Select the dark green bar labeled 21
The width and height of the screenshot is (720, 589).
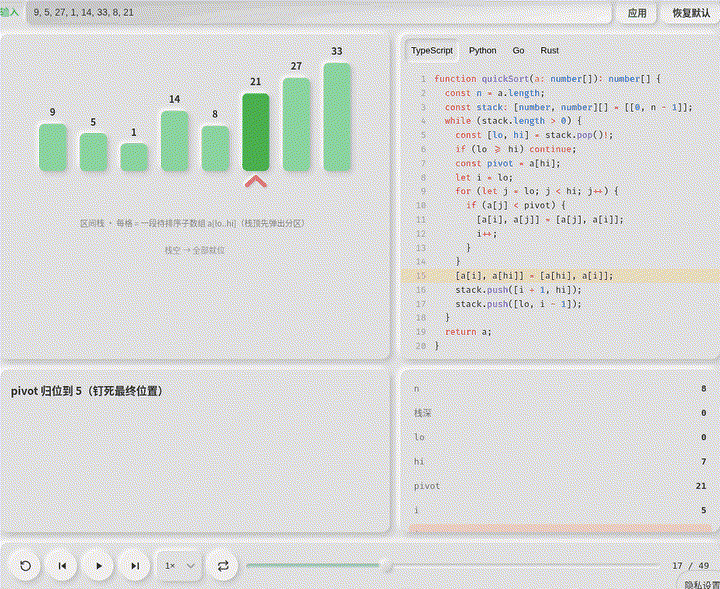point(256,132)
